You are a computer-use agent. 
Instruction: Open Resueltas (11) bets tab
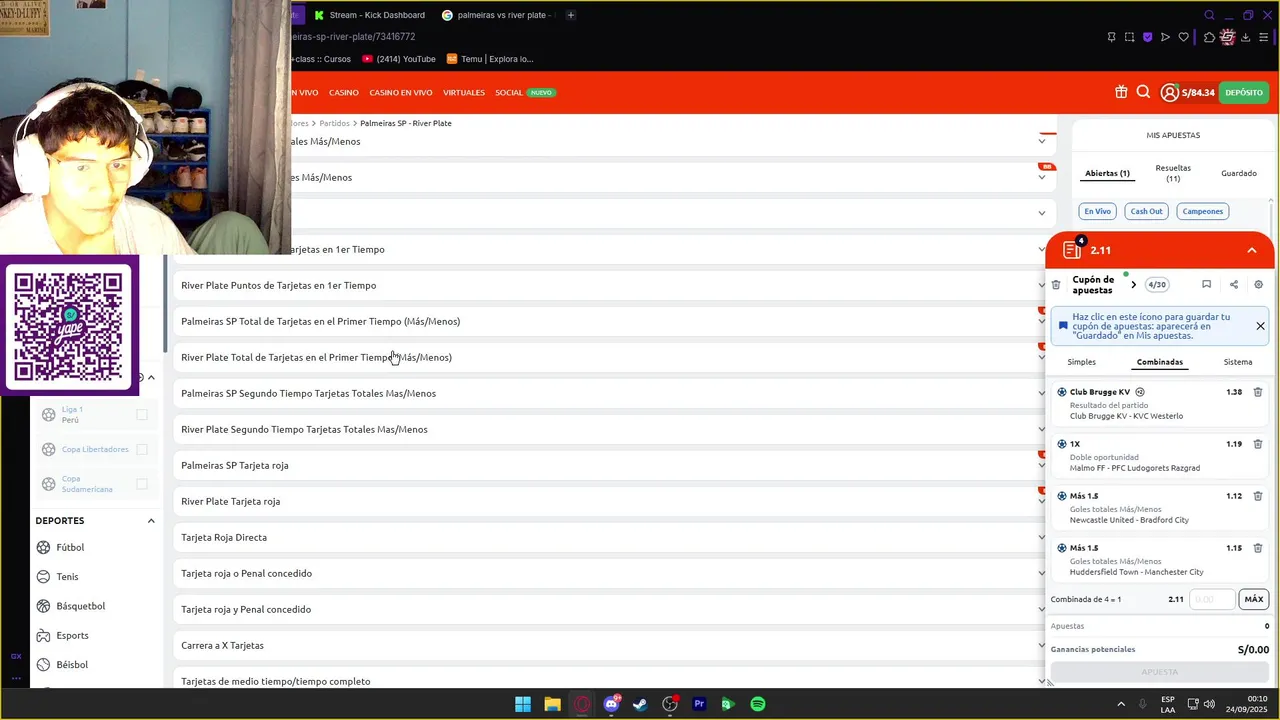pos(1173,173)
